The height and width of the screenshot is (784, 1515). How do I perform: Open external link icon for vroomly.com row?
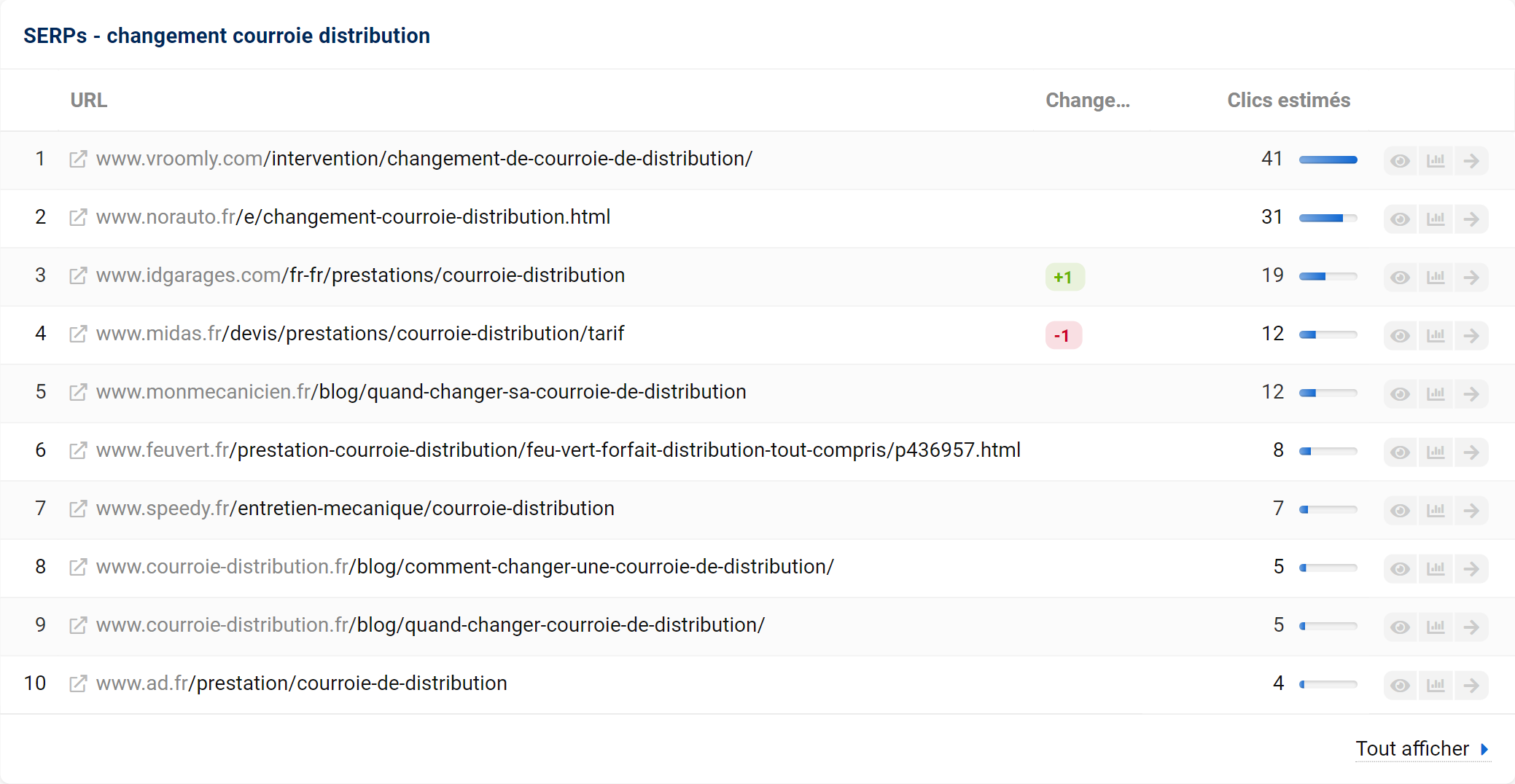[78, 159]
